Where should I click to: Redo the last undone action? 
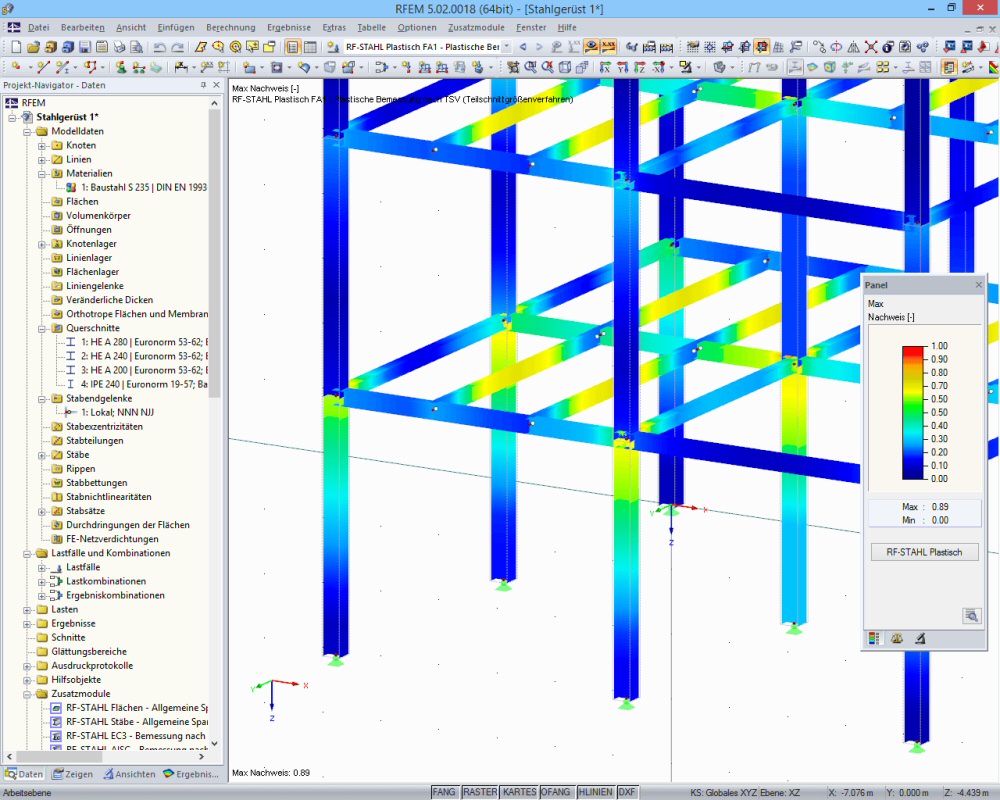pos(177,47)
